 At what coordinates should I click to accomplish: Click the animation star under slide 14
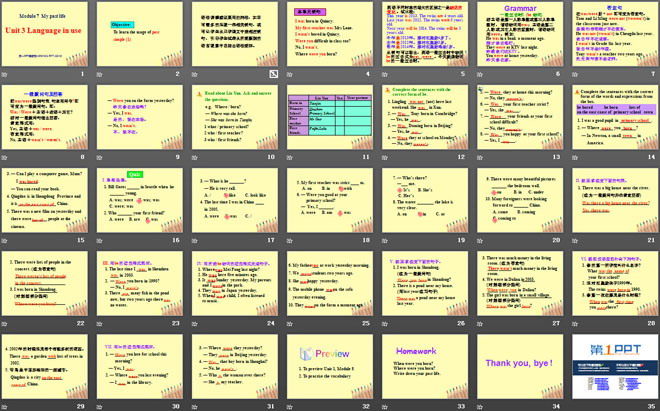click(575, 157)
